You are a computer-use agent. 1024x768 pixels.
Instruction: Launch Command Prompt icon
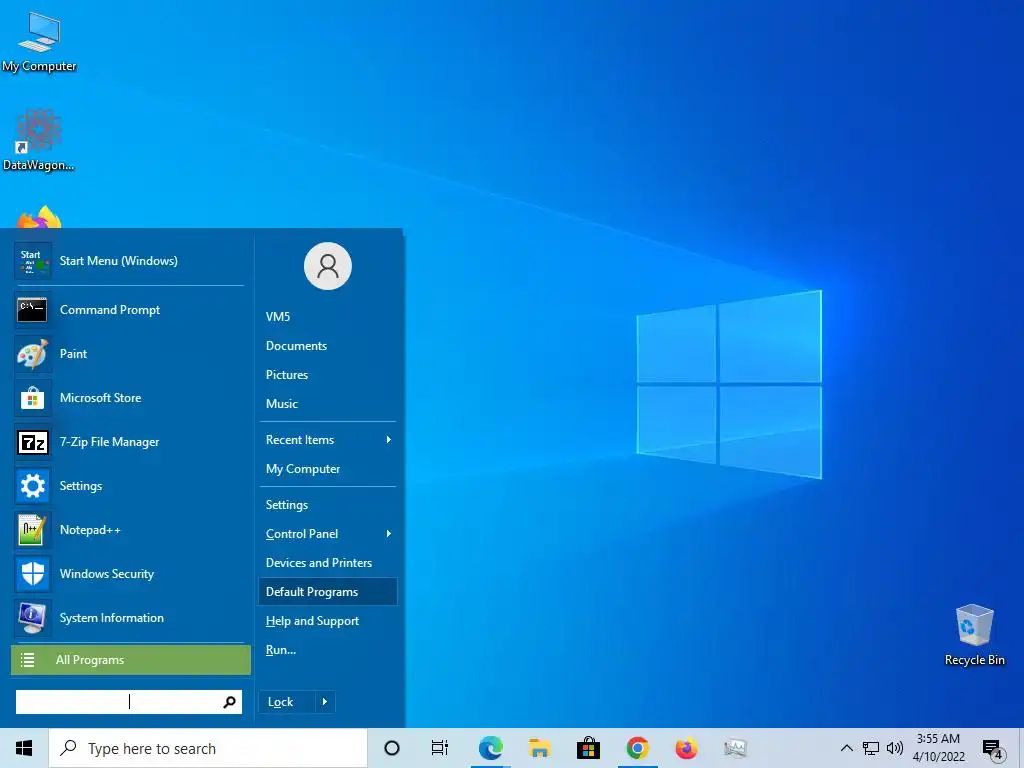click(x=32, y=310)
